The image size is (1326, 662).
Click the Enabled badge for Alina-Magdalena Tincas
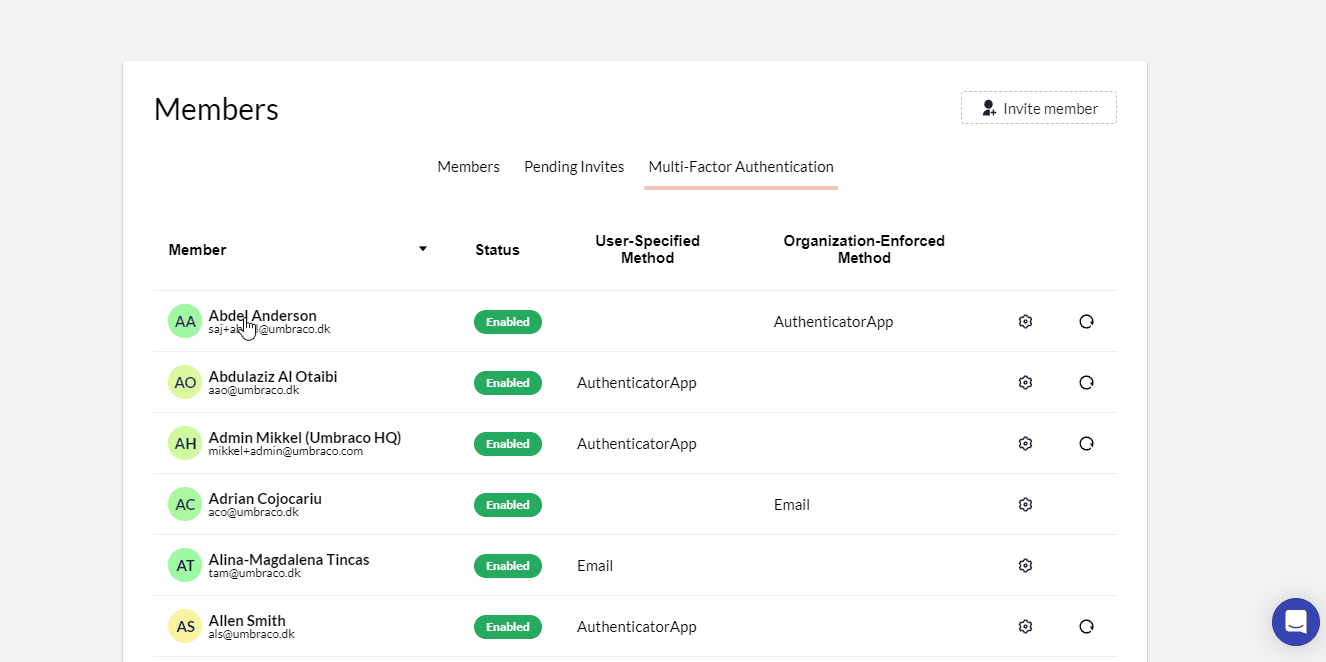pos(508,566)
